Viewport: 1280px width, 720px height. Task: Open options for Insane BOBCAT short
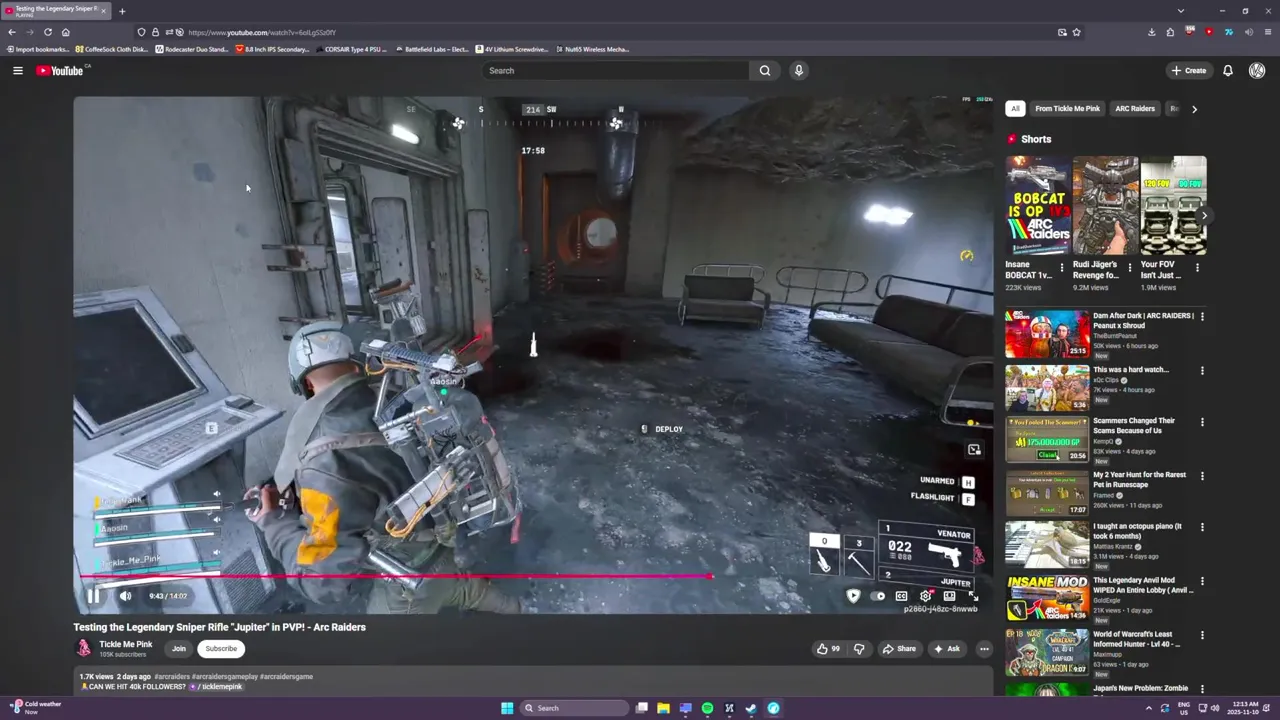point(1062,268)
